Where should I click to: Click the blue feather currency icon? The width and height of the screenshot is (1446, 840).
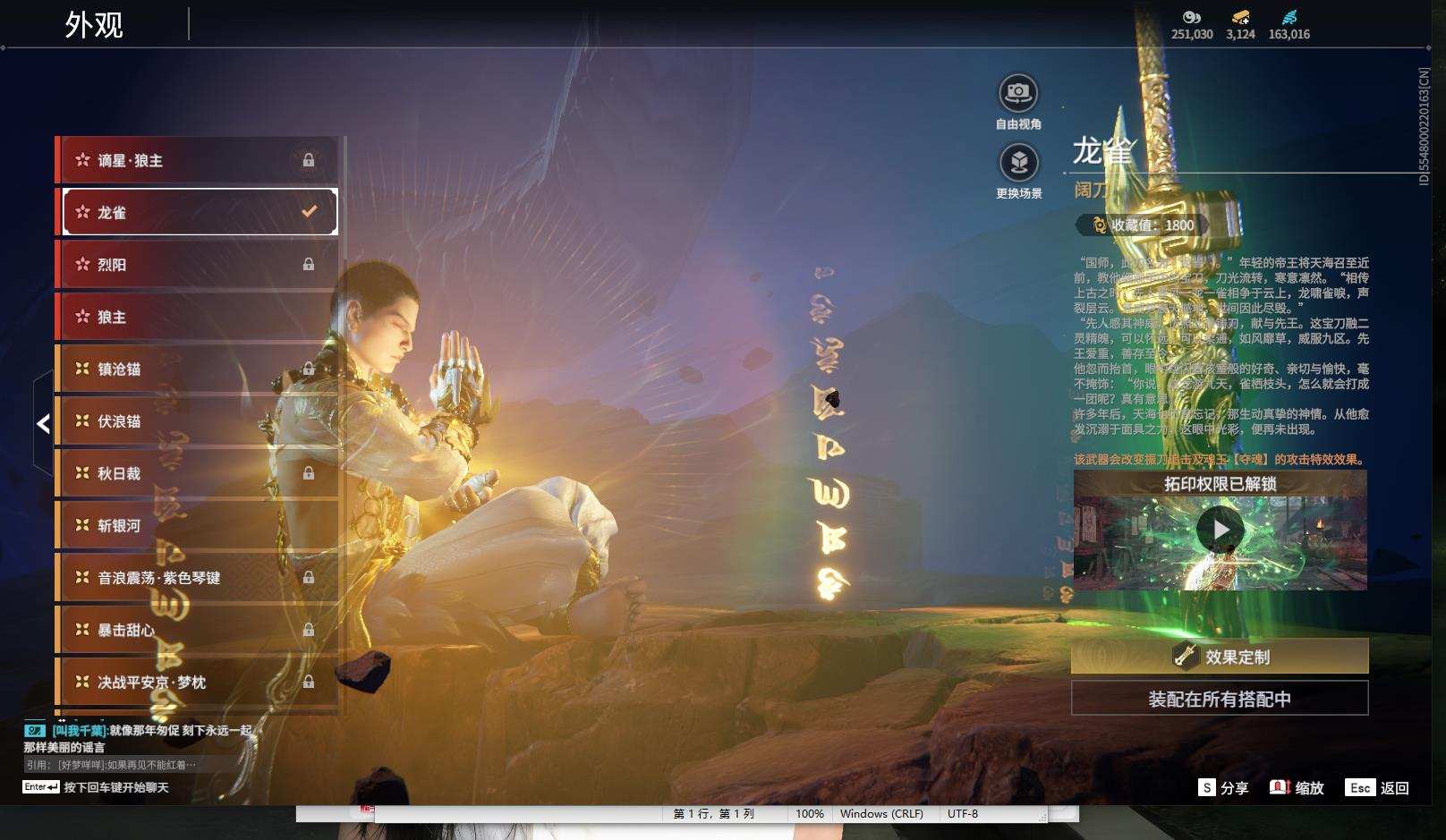pos(1289,17)
